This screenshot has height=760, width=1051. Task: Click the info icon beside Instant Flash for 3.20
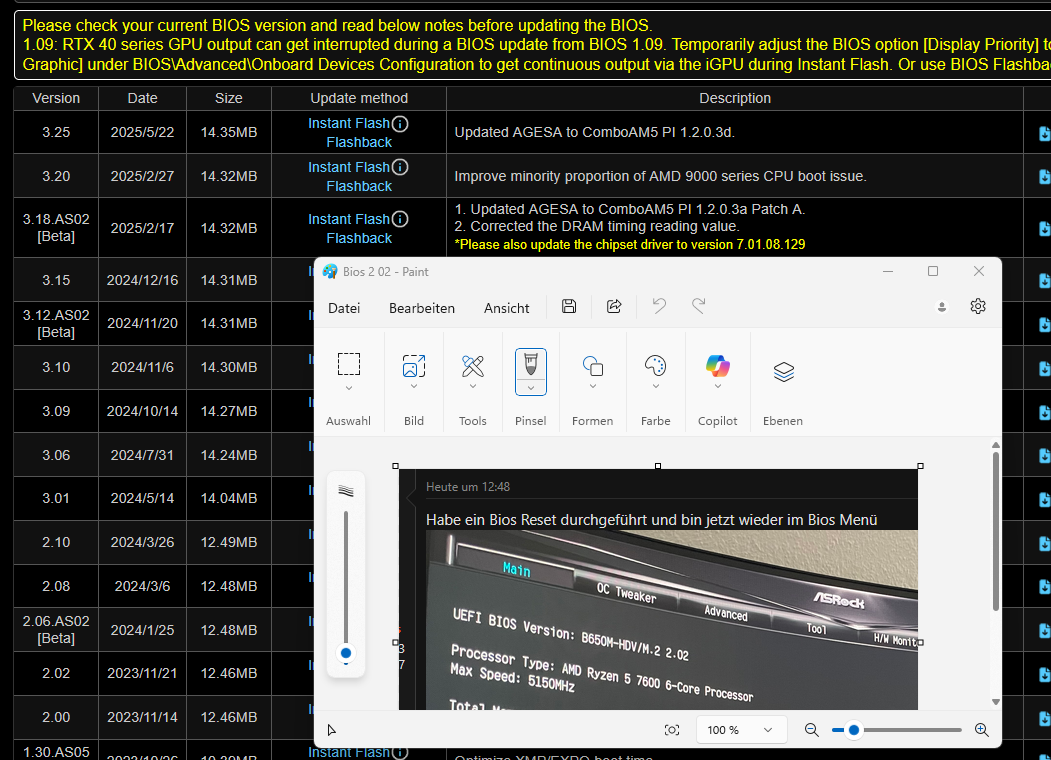(x=400, y=167)
